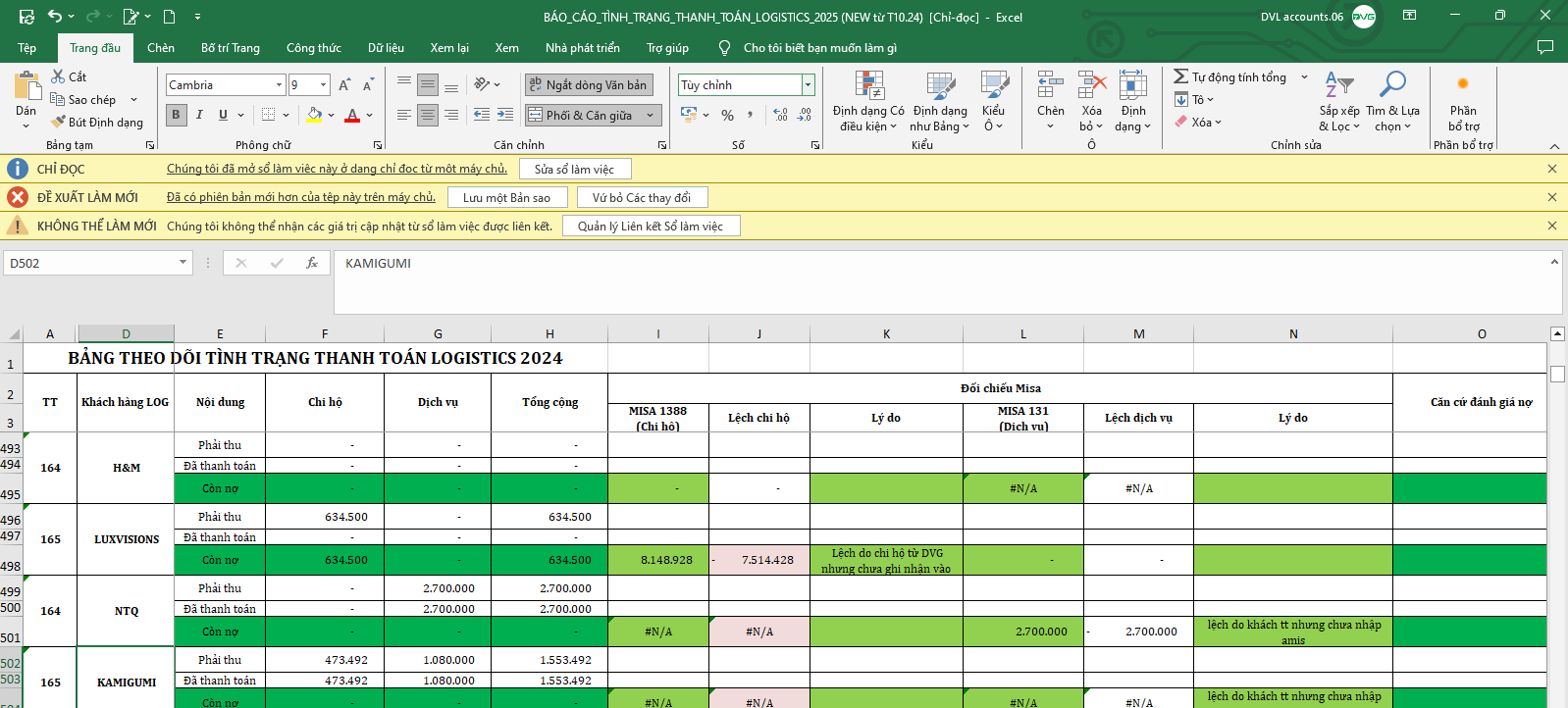The image size is (1568, 708).
Task: Switch to the Bố trí Trang tab
Action: click(231, 47)
